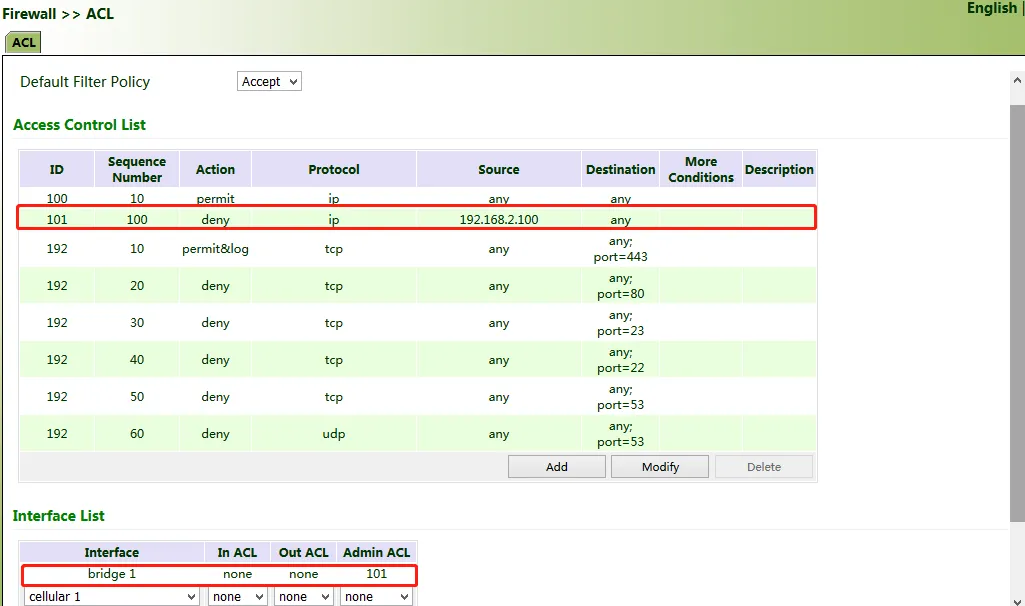This screenshot has width=1025, height=606.
Task: Click the Modify button
Action: click(x=660, y=467)
